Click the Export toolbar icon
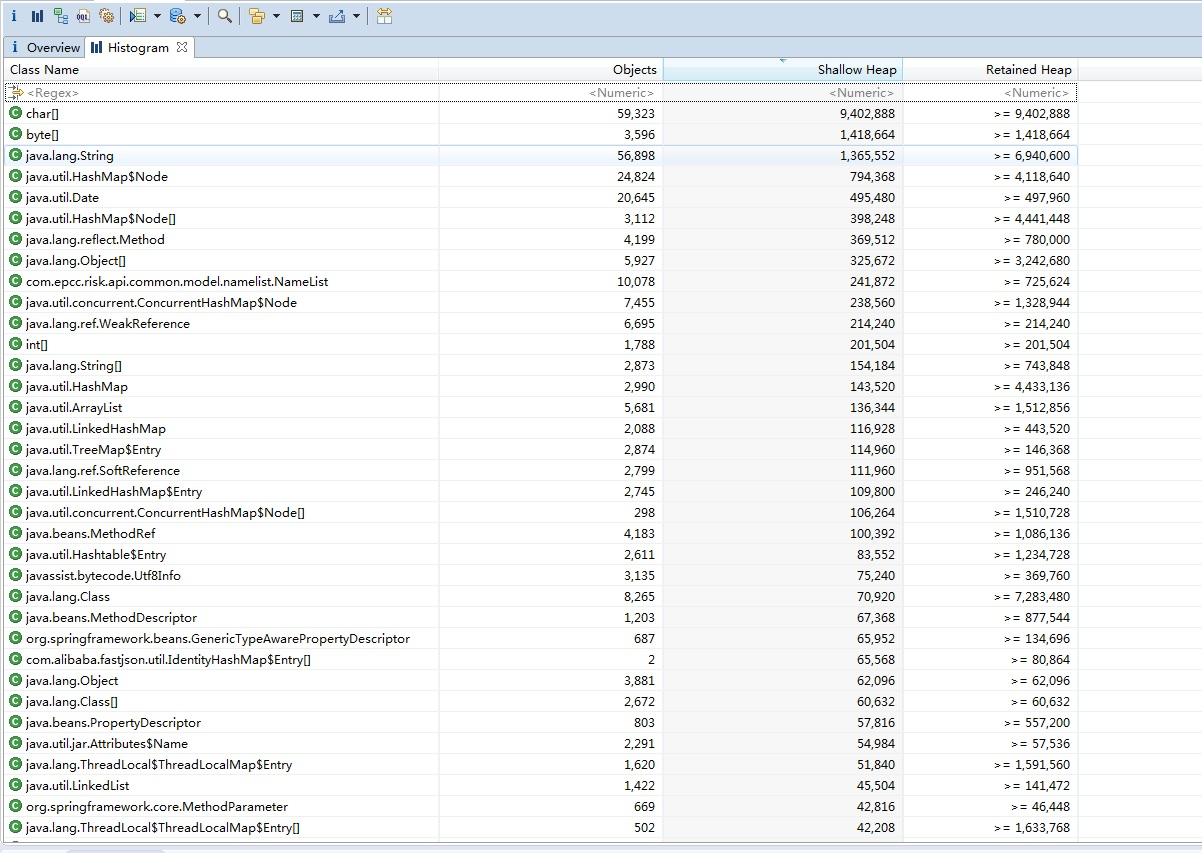This screenshot has height=853, width=1202. coord(337,16)
